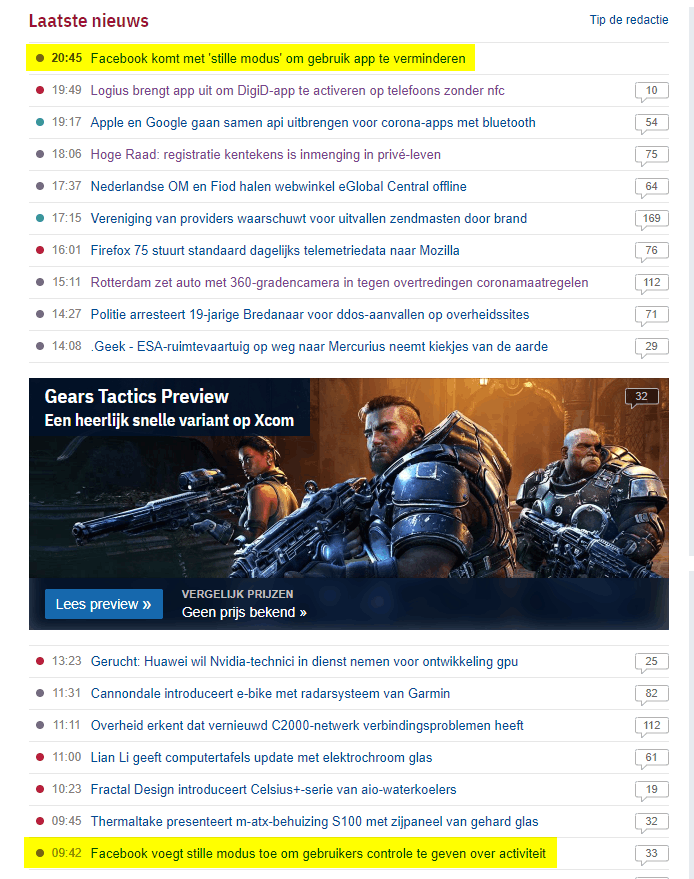Click the 'Laatste nieuws' heading
Screen dimensions: 694x879
click(x=89, y=21)
